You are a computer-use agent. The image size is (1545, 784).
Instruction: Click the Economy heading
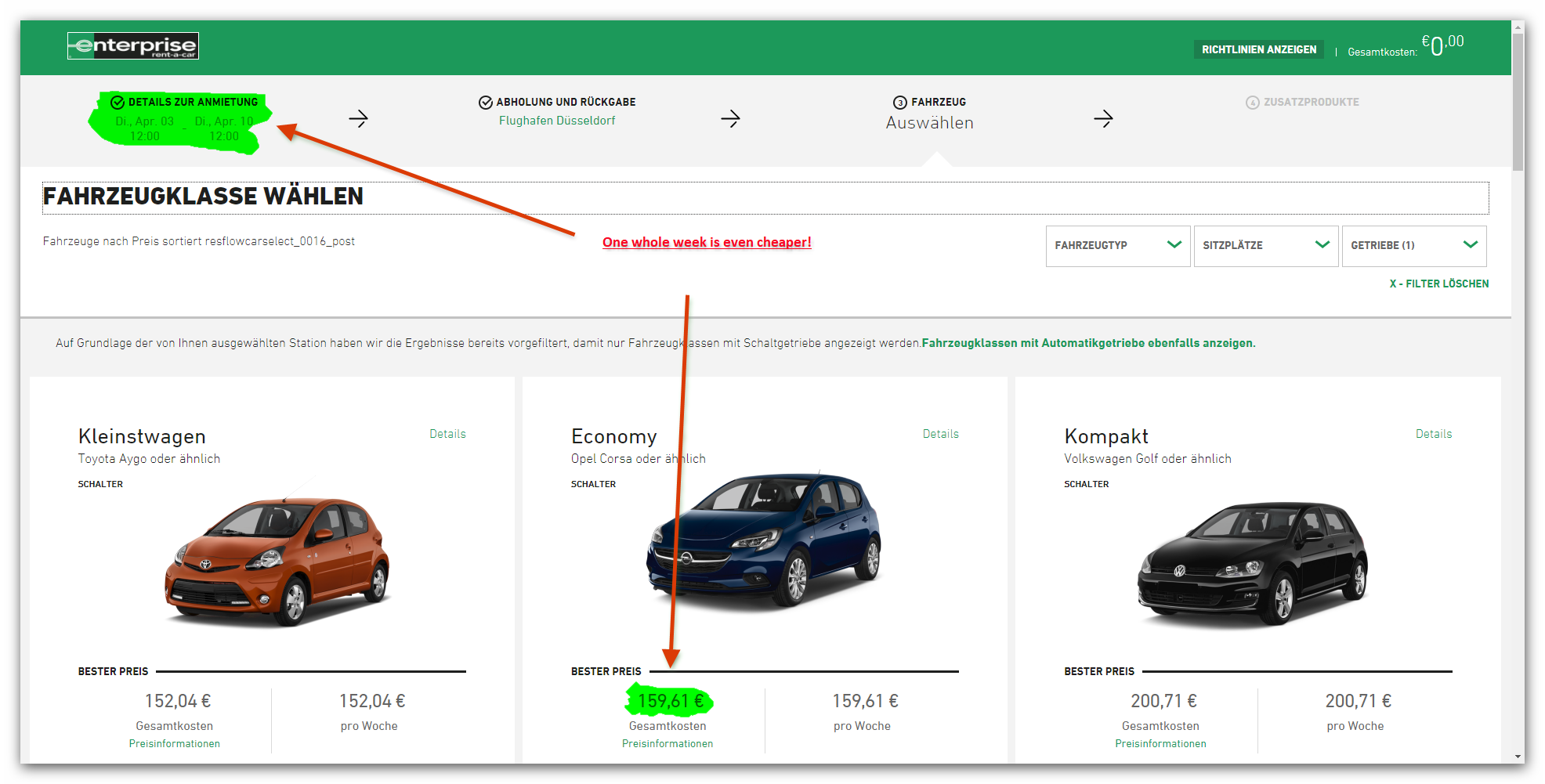click(613, 436)
